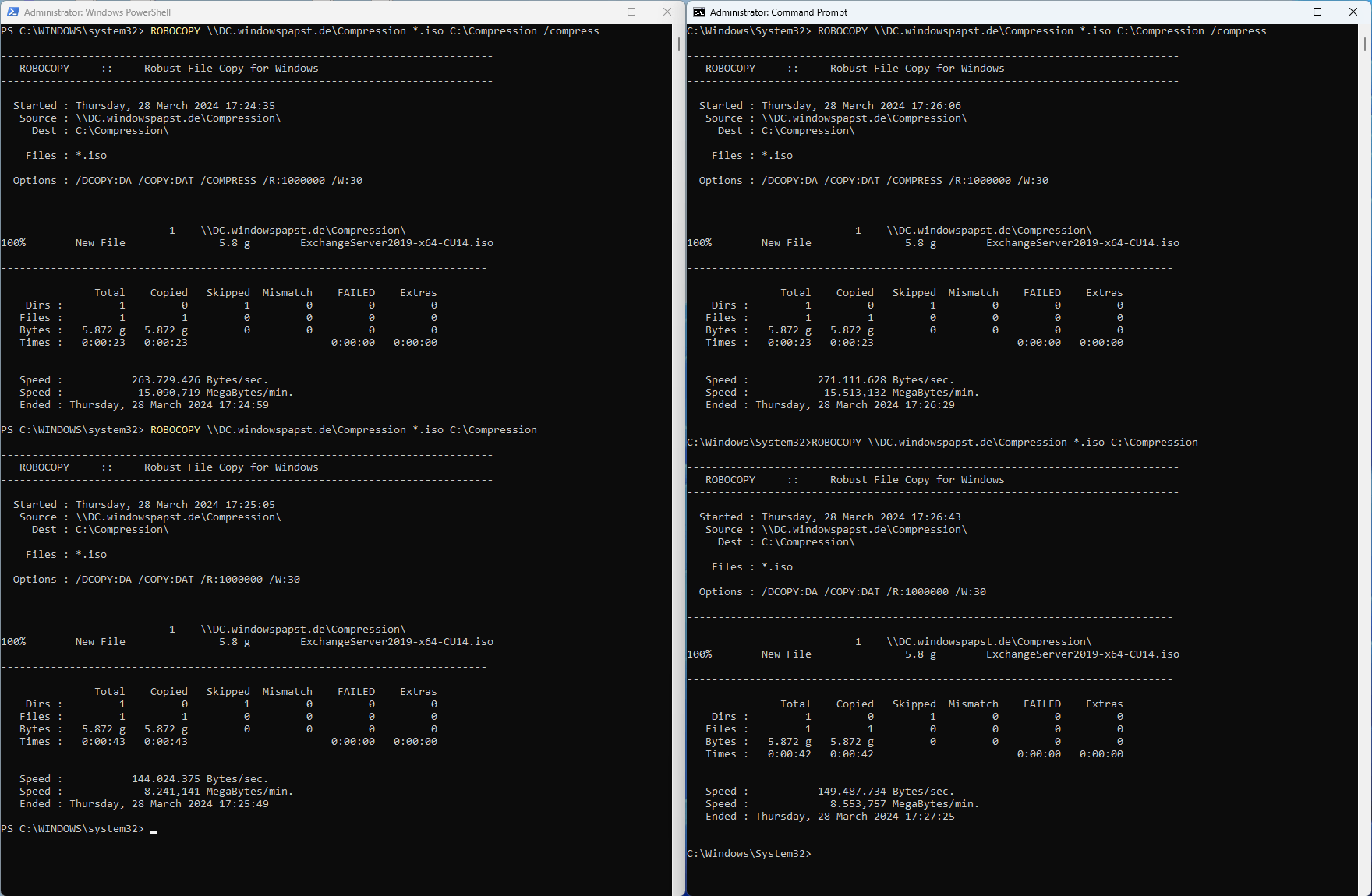The width and height of the screenshot is (1372, 896).
Task: Click the Command Prompt window scrollbar thumb
Action: pos(1364,44)
